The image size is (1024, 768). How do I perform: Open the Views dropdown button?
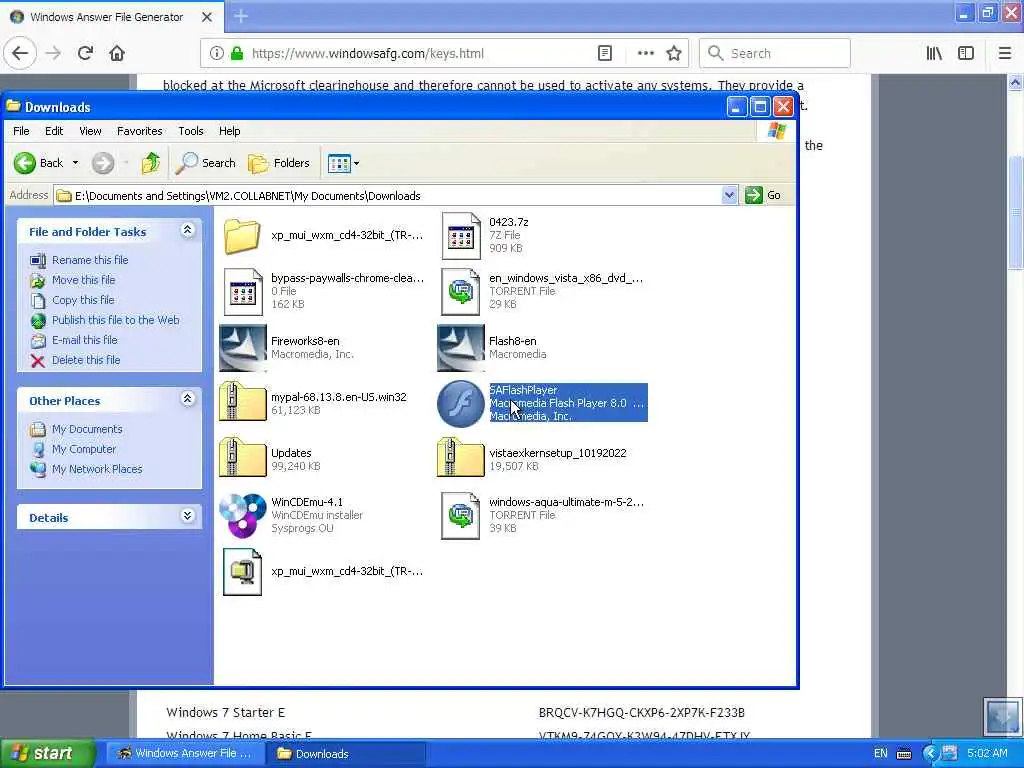[x=344, y=163]
